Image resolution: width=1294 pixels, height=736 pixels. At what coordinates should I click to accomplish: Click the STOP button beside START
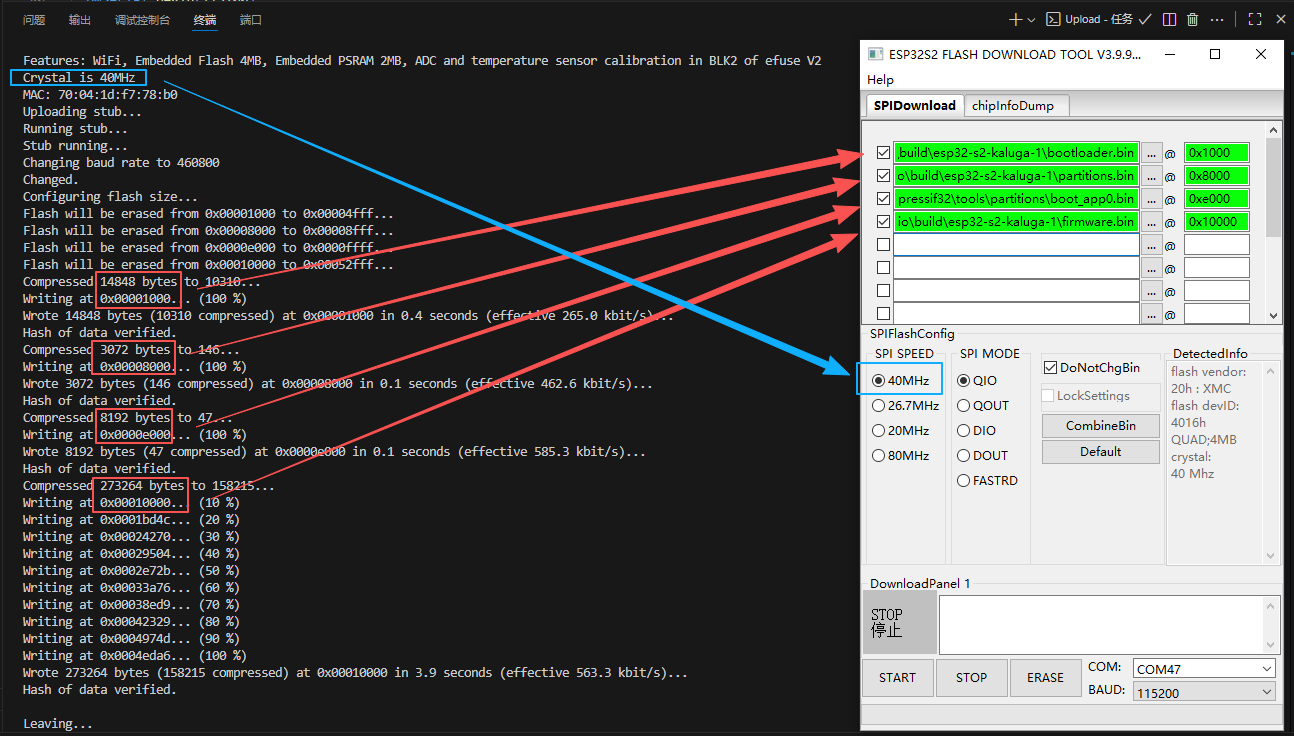point(971,678)
